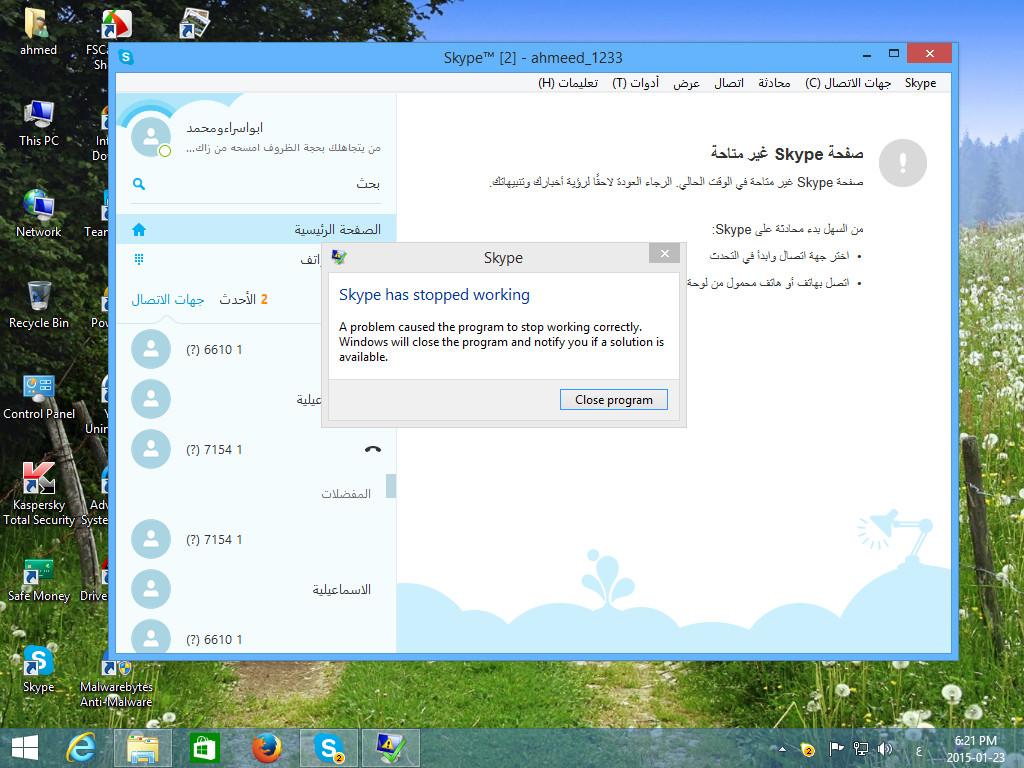
Task: Edit the mood message under the profile name
Action: coord(283,148)
